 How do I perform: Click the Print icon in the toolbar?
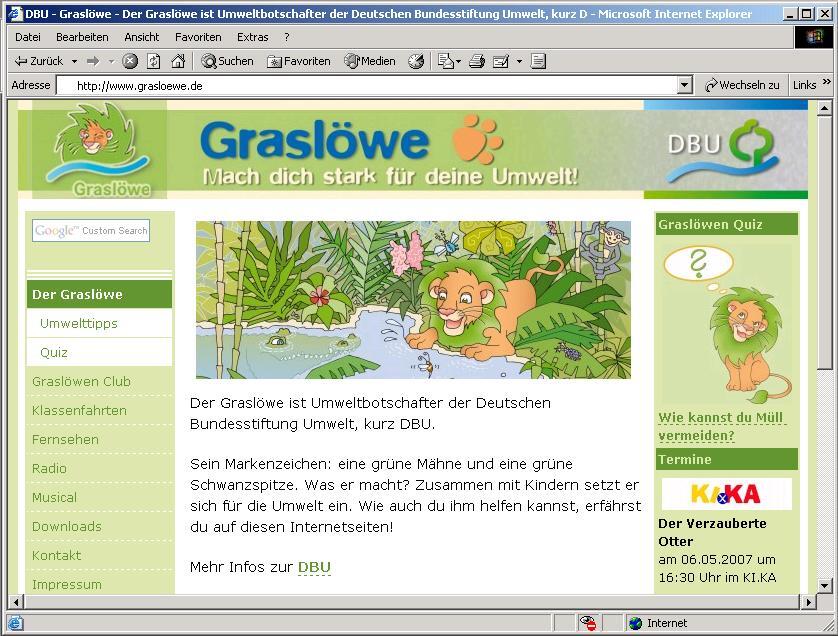pyautogui.click(x=479, y=60)
